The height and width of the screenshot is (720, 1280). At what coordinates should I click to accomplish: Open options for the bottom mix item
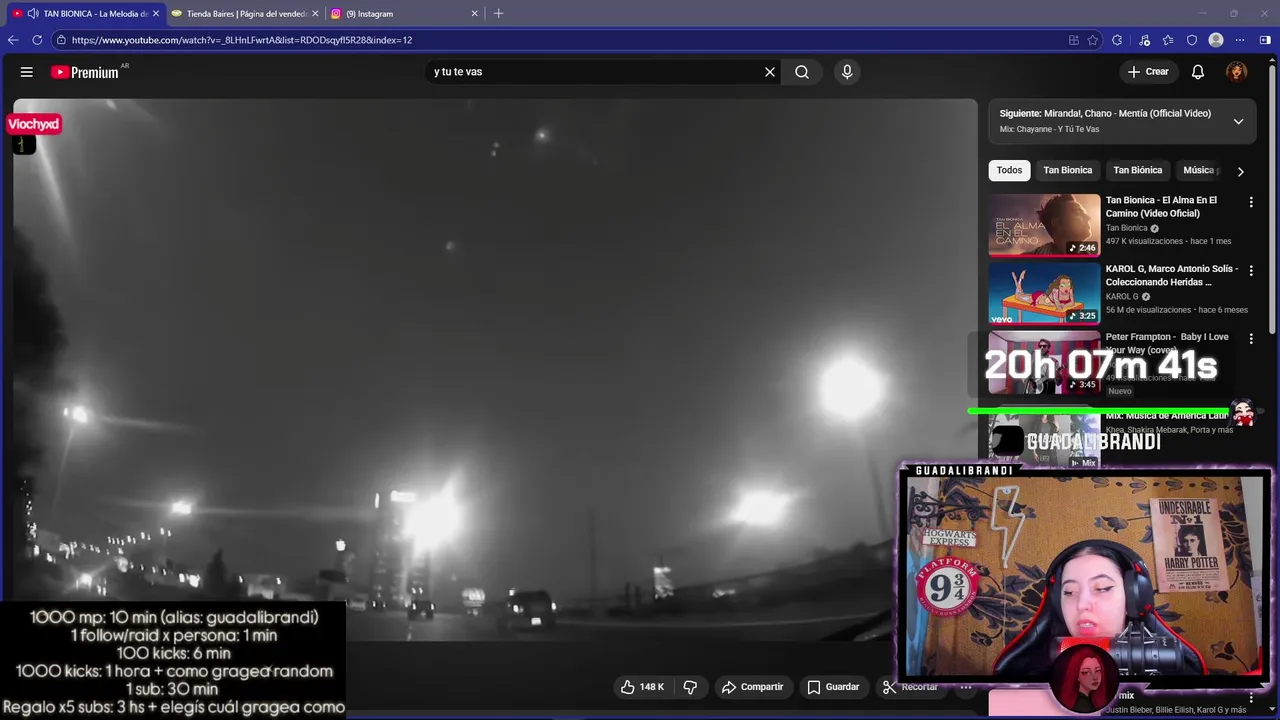click(x=1251, y=696)
